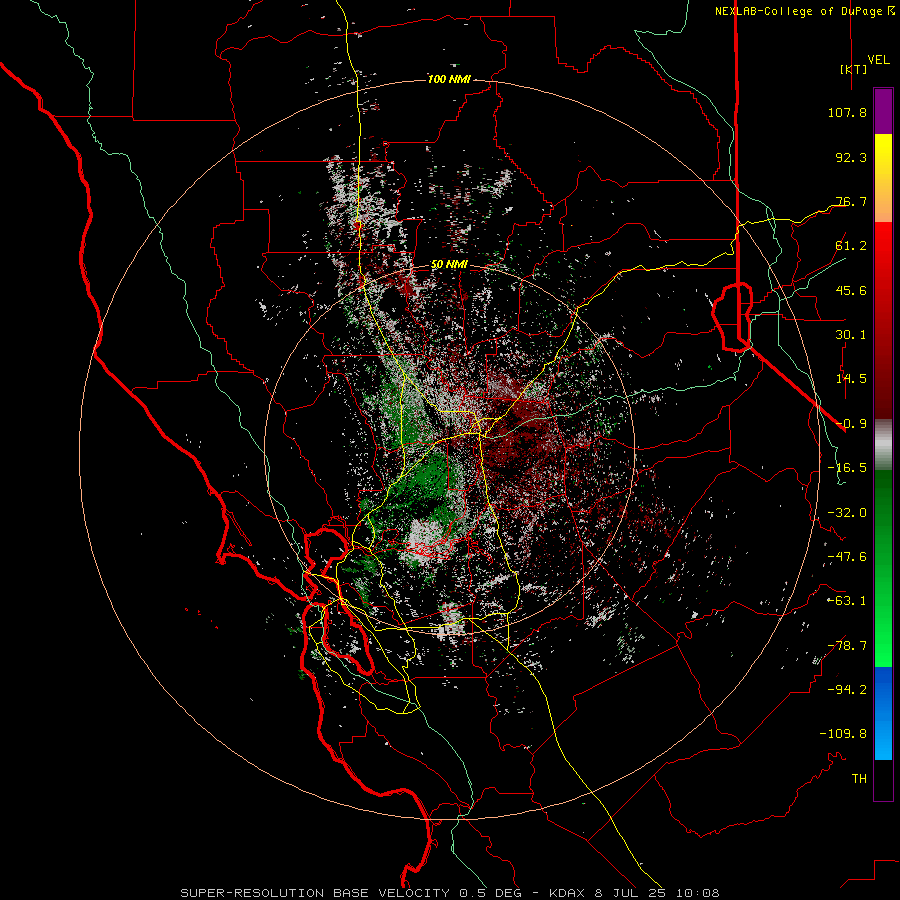Click the 14.5 velocity scale value
Image resolution: width=900 pixels, height=900 pixels.
click(851, 379)
